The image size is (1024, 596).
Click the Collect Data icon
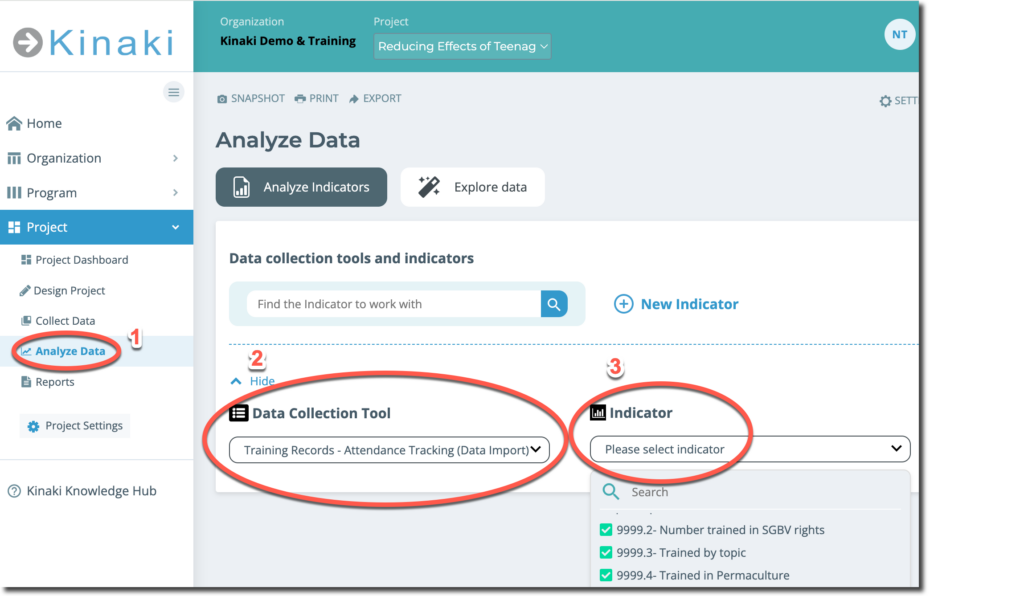(26, 321)
